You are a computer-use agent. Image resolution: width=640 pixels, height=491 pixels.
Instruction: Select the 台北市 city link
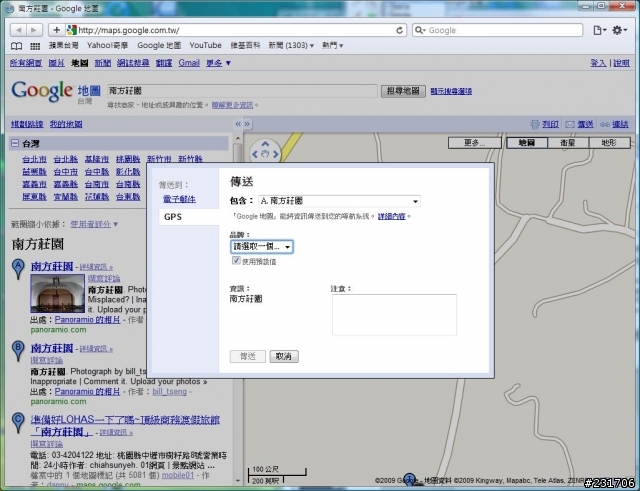coord(34,159)
